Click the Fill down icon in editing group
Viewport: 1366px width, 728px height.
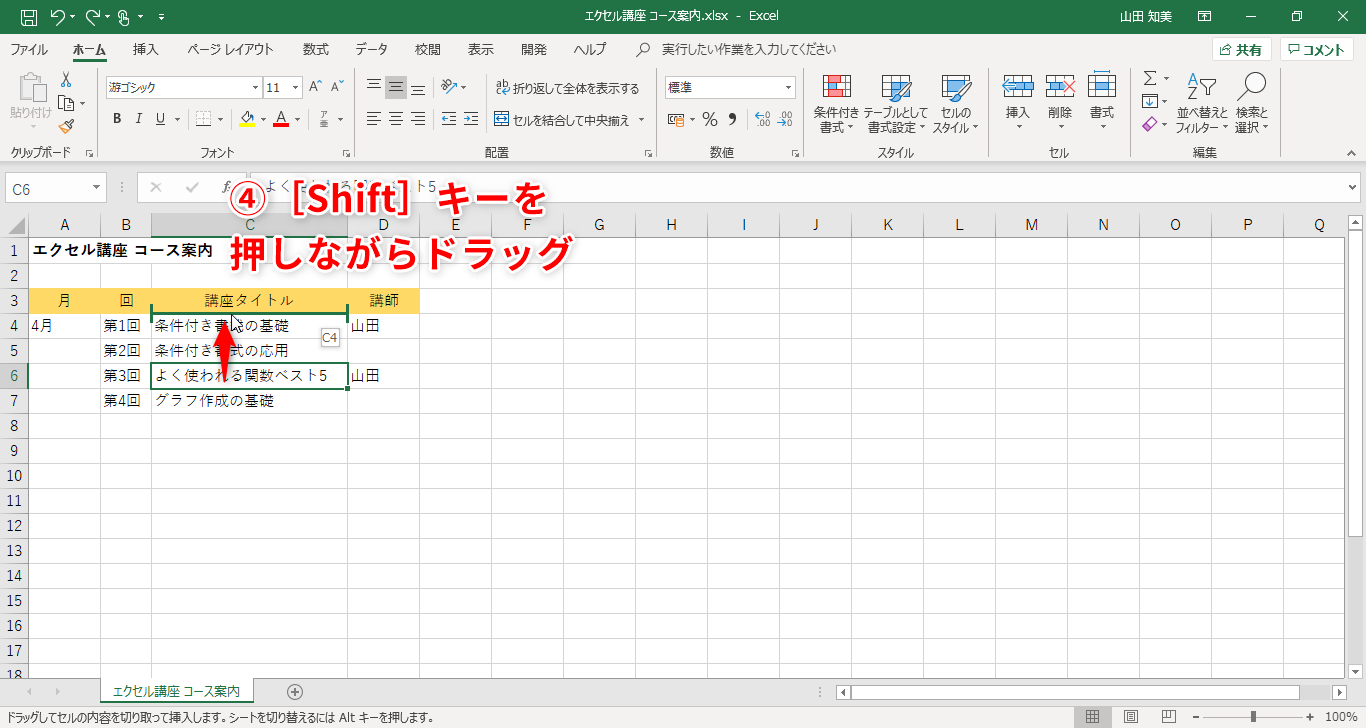(1150, 101)
